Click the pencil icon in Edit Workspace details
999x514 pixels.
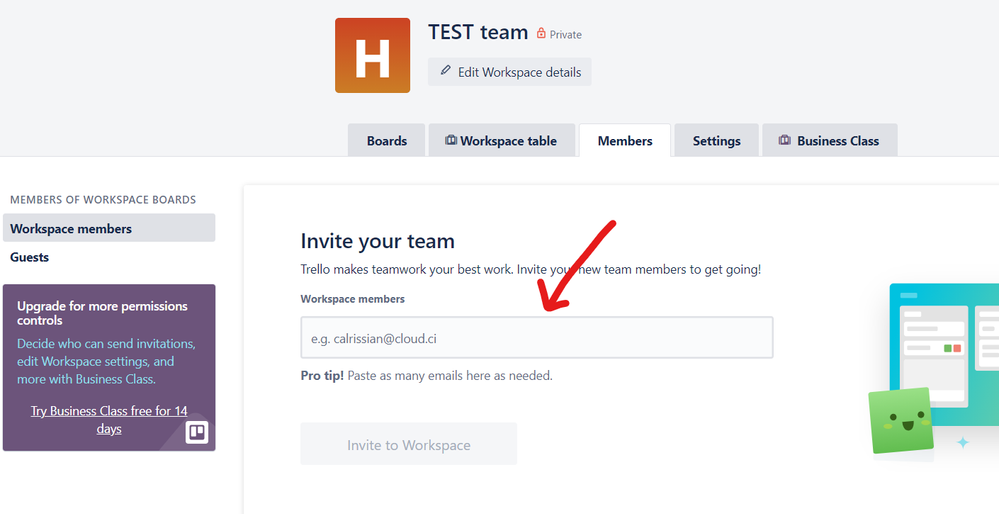click(445, 71)
